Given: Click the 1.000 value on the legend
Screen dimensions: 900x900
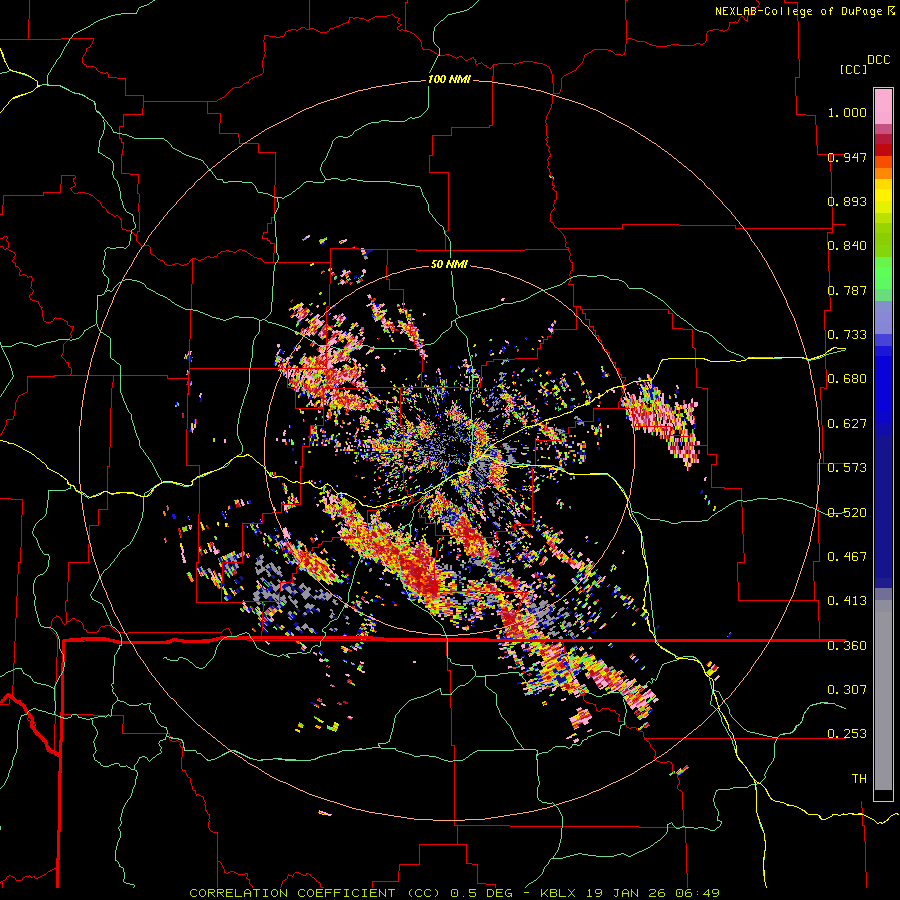Looking at the screenshot, I should (847, 112).
